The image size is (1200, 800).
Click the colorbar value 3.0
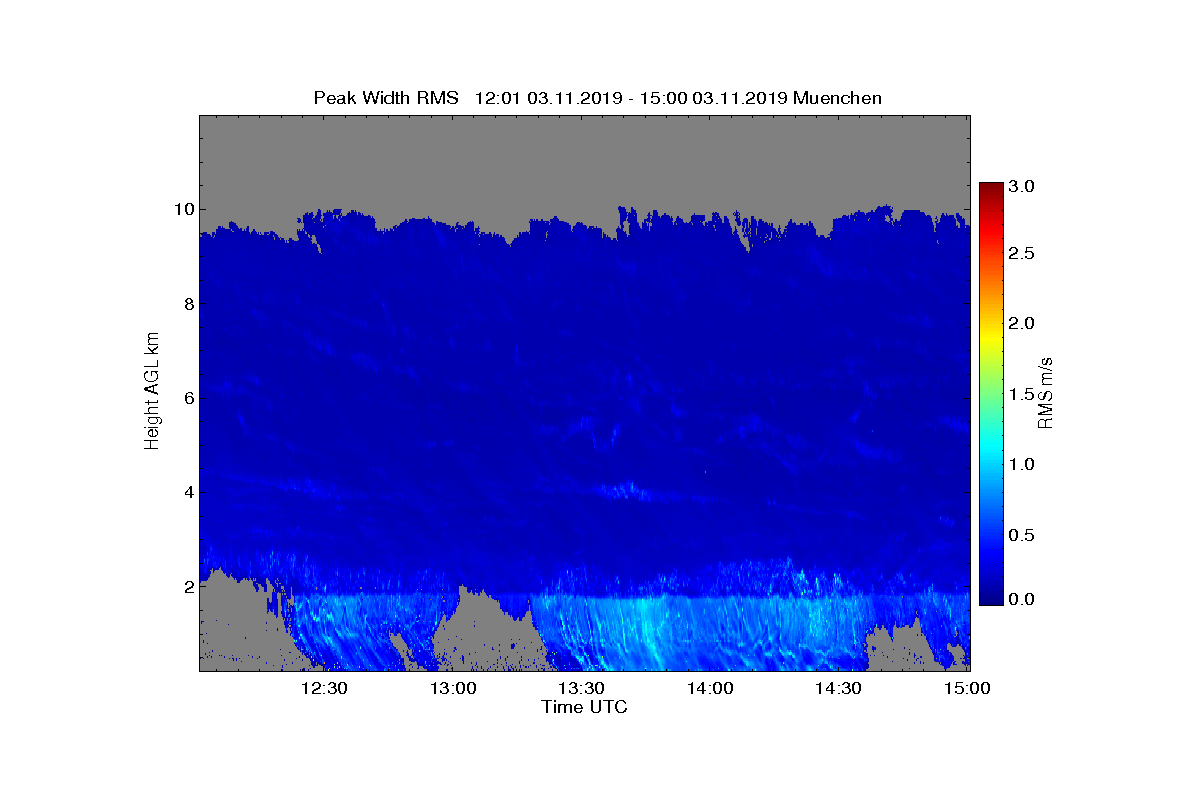click(1021, 186)
